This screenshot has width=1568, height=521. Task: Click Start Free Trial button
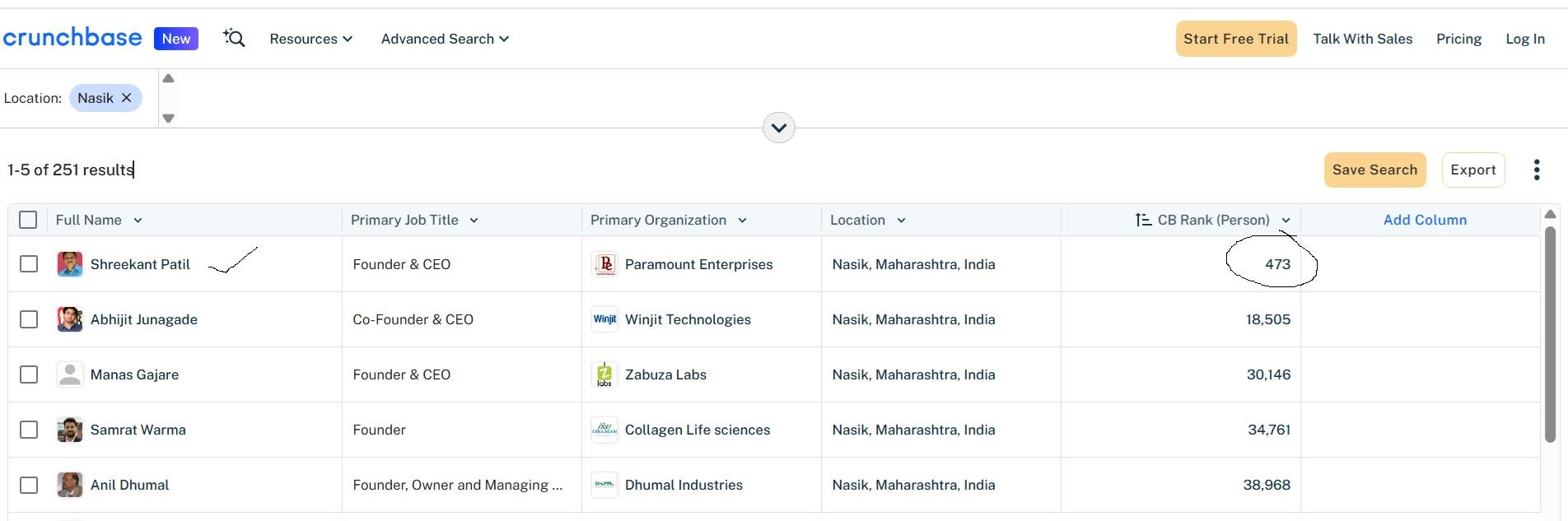pos(1236,39)
